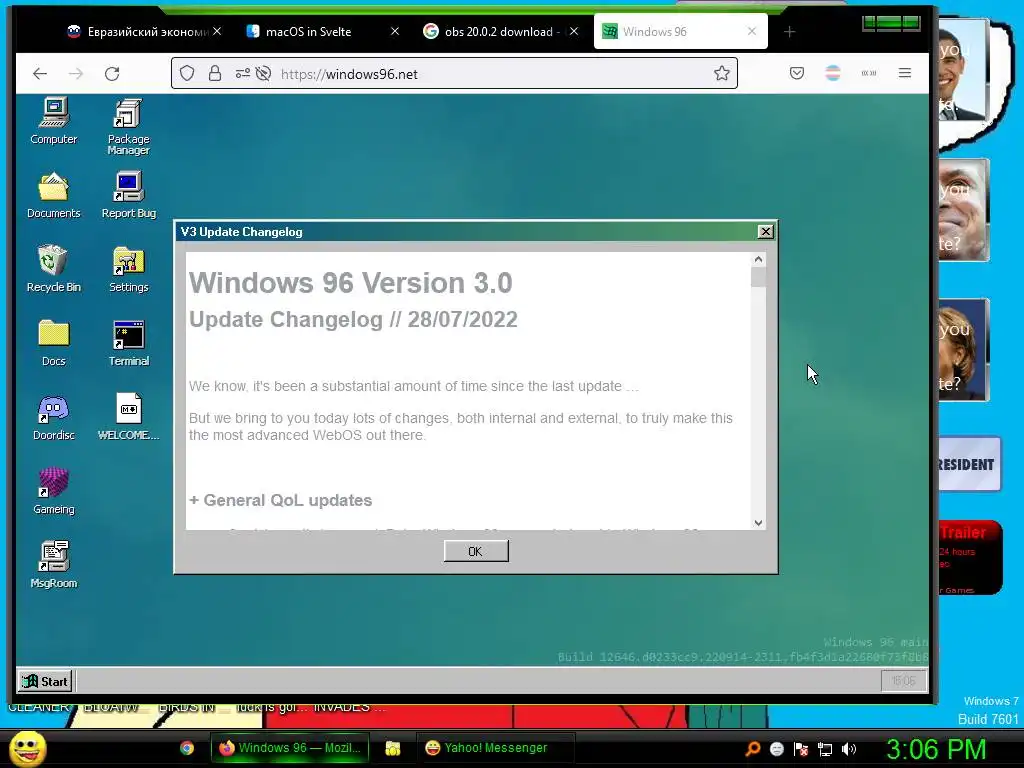The width and height of the screenshot is (1024, 768).
Task: Click the padlock site security icon
Action: [215, 73]
